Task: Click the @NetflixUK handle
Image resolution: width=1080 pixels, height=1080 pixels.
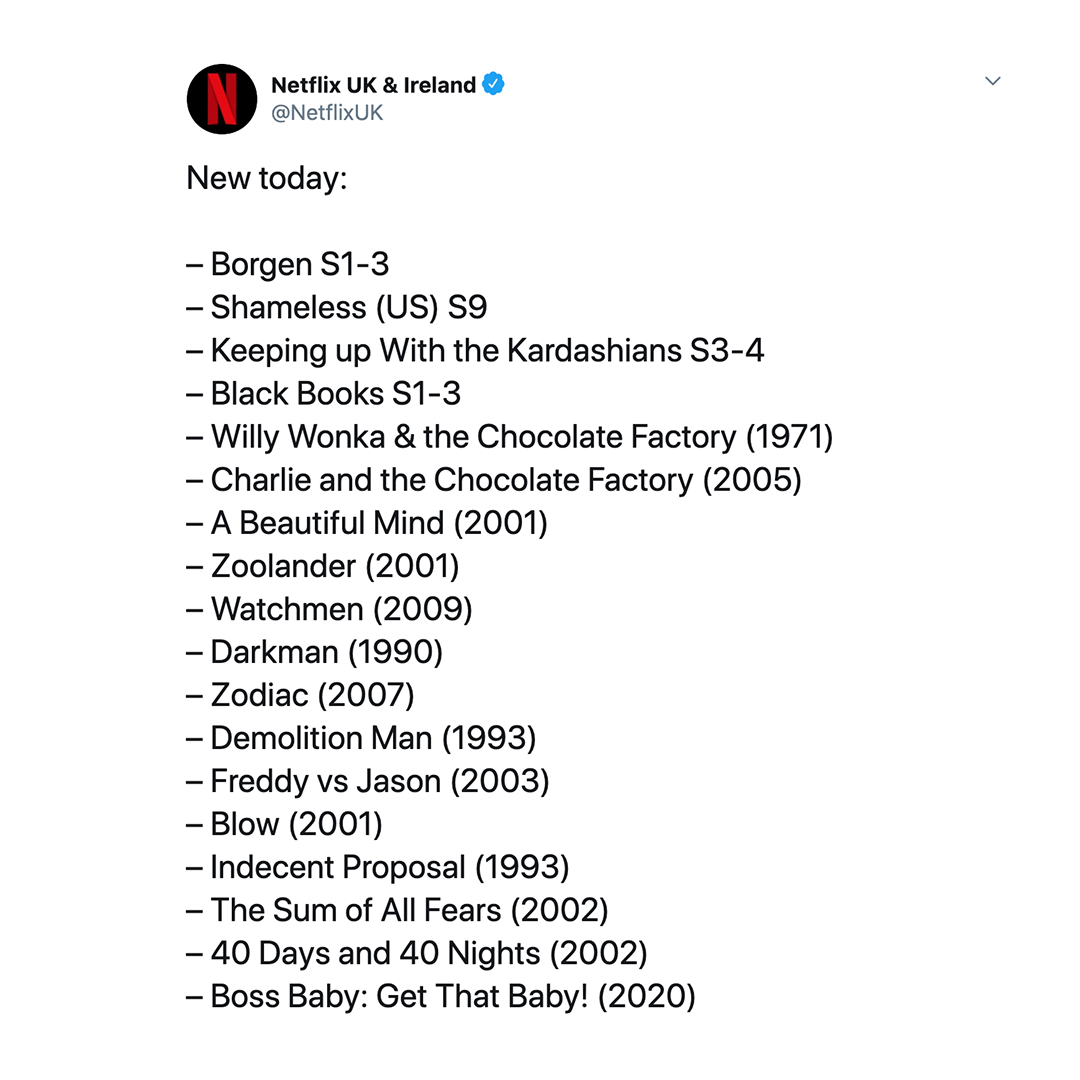Action: point(327,112)
